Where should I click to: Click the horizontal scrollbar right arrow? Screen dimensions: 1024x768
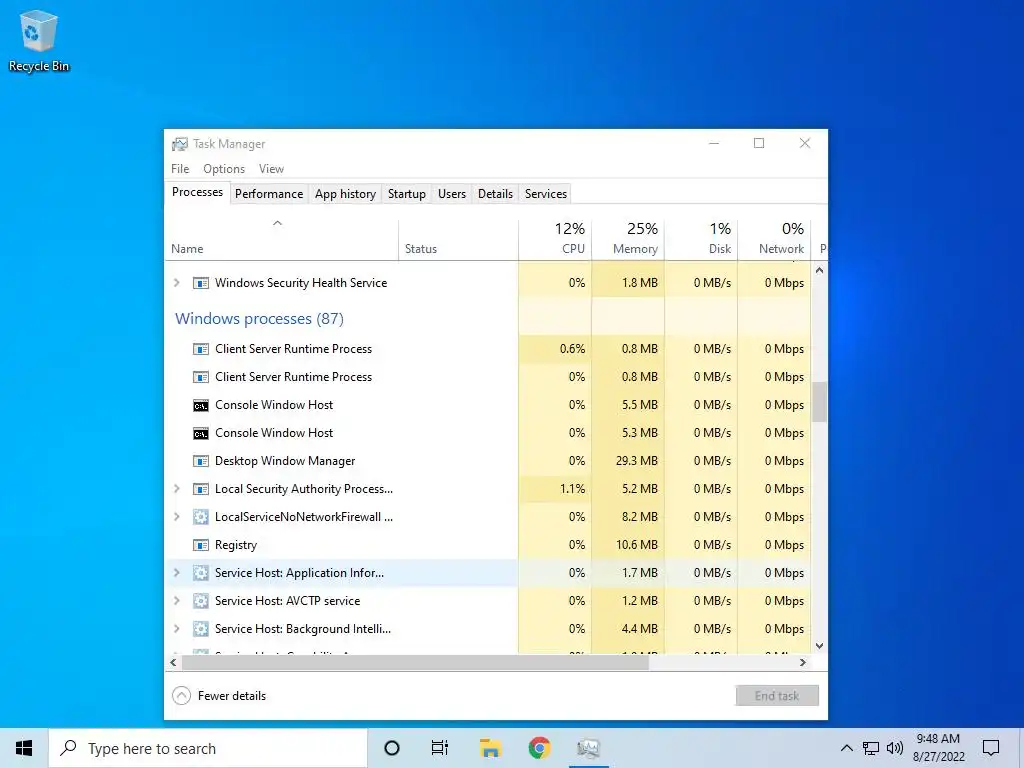click(x=803, y=662)
